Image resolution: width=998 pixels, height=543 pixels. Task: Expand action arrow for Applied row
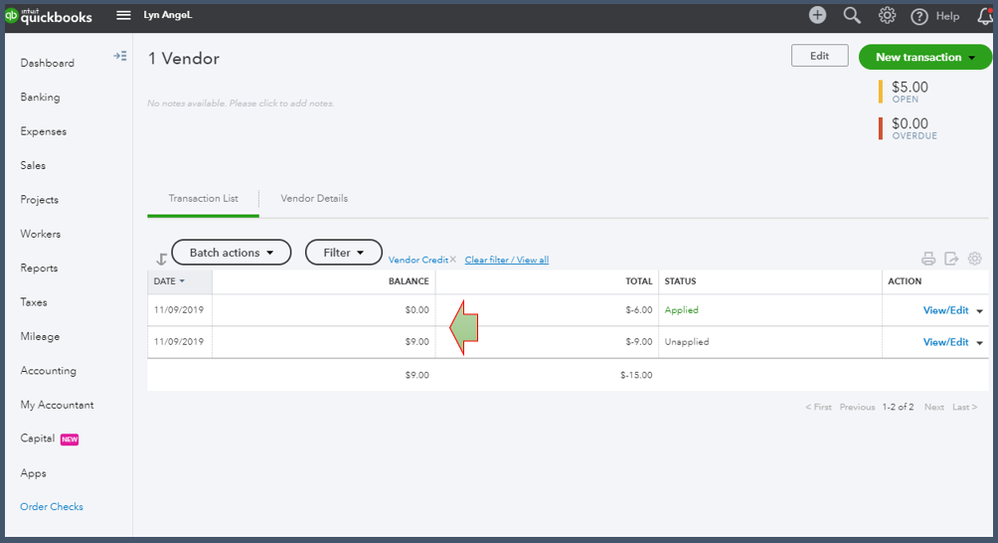980,311
